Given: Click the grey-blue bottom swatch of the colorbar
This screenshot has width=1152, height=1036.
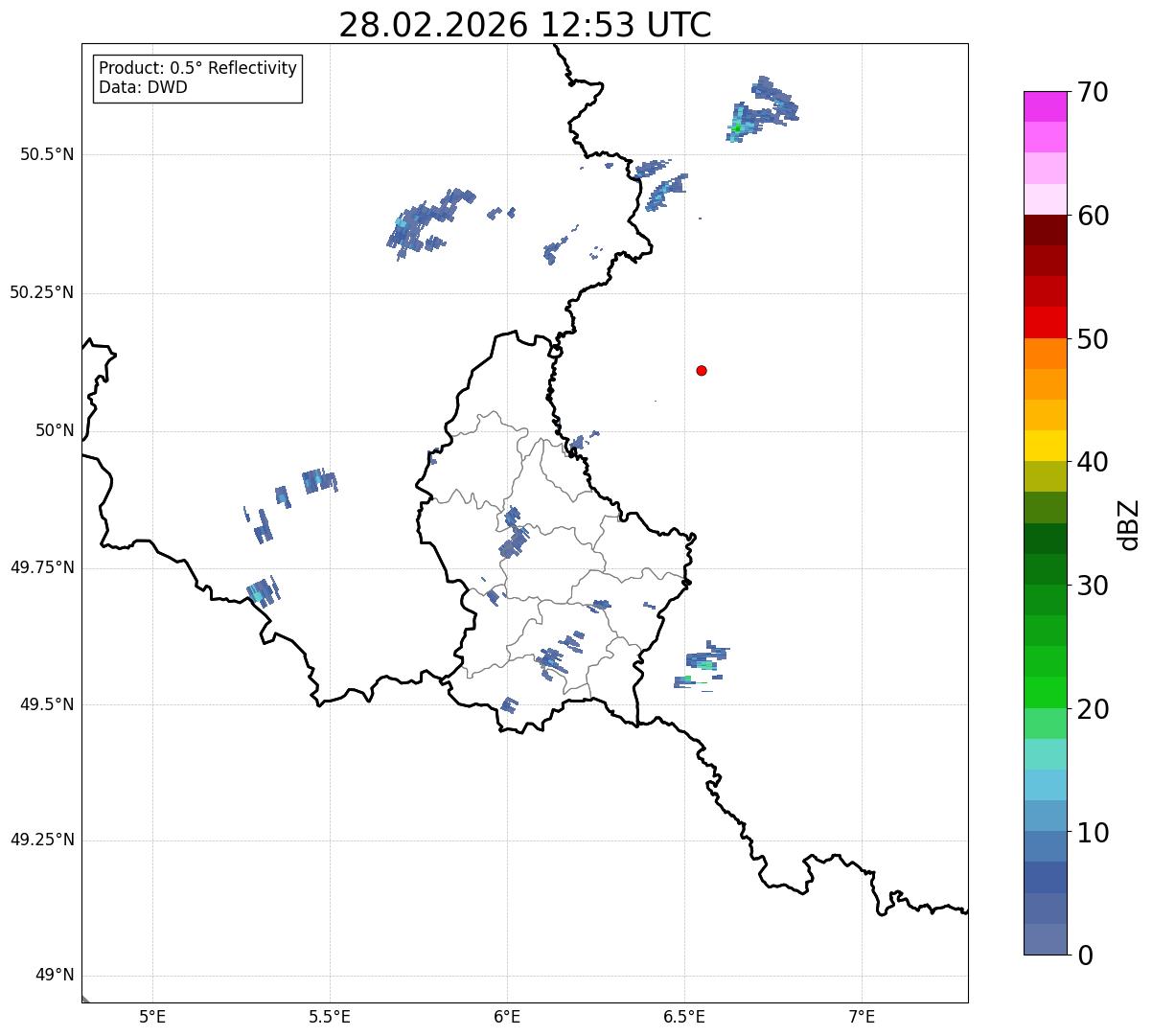Looking at the screenshot, I should [x=1046, y=939].
